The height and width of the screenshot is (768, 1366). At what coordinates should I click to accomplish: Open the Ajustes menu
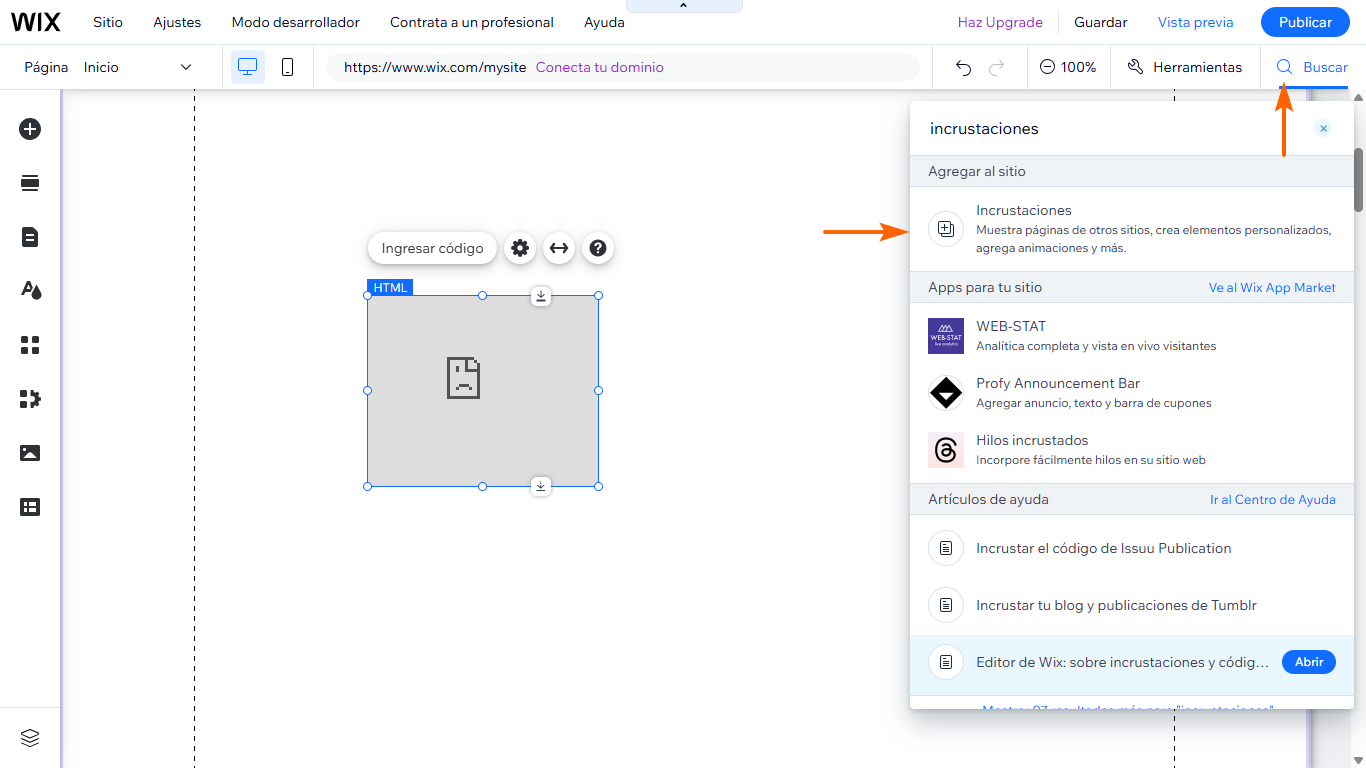177,22
